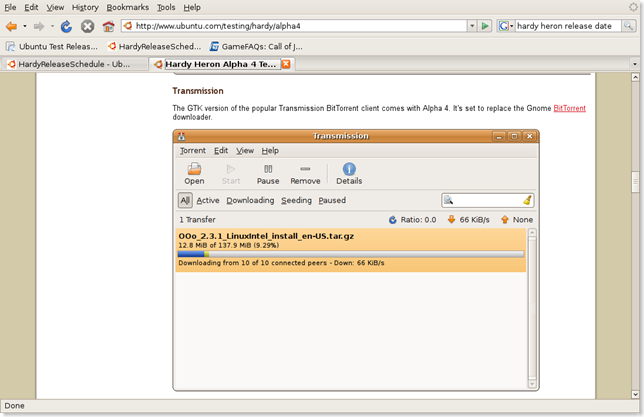
Task: Click the Transmission filter text field
Action: point(488,200)
